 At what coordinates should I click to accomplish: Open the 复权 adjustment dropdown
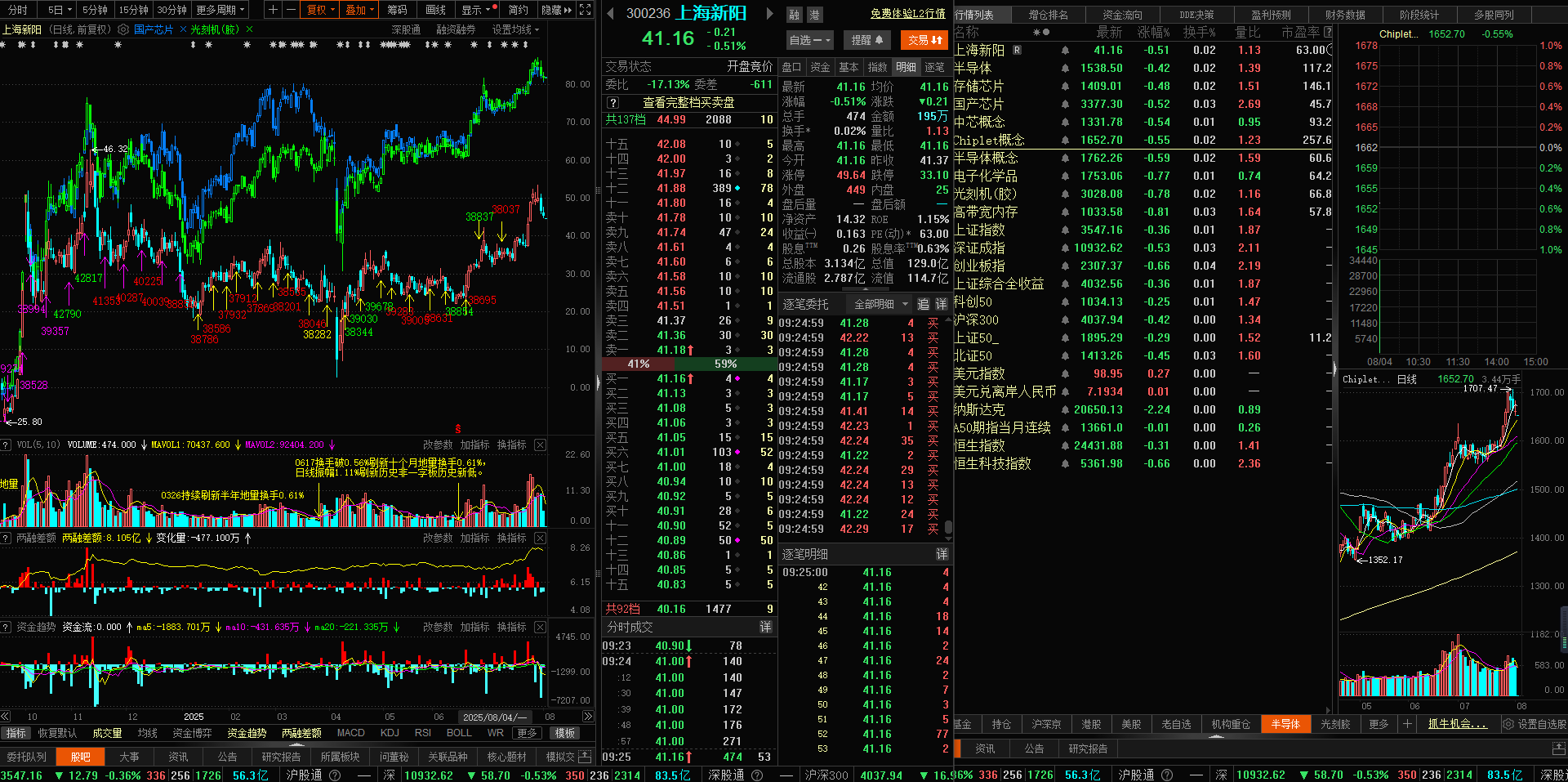320,10
